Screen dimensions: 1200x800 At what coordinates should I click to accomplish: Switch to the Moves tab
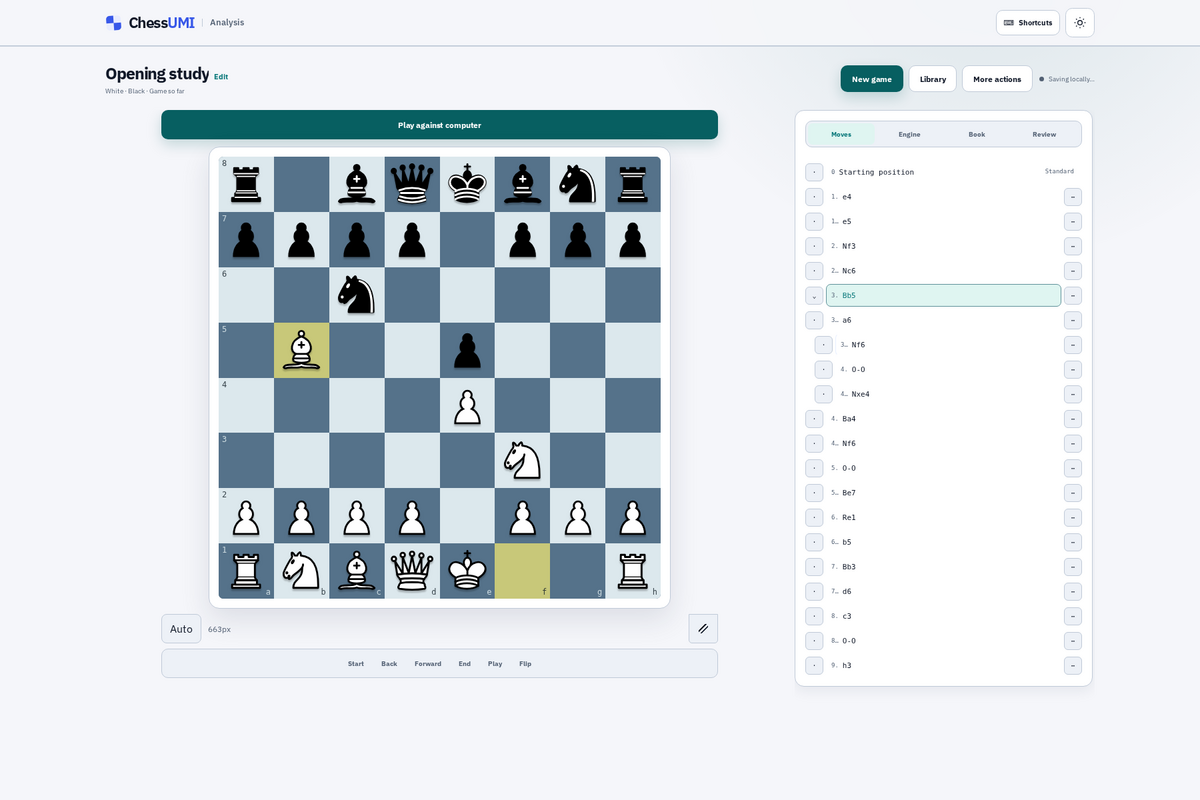pyautogui.click(x=841, y=134)
